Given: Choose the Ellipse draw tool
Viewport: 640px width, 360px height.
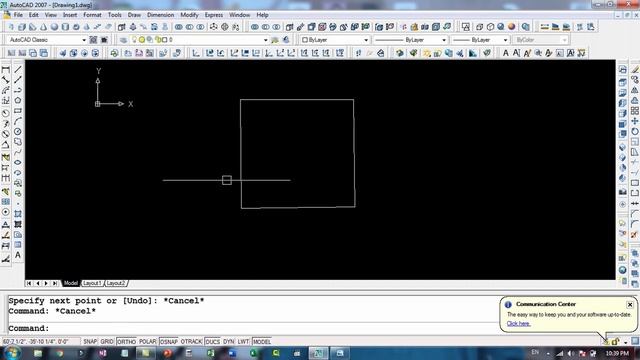Looking at the screenshot, I should tap(18, 162).
